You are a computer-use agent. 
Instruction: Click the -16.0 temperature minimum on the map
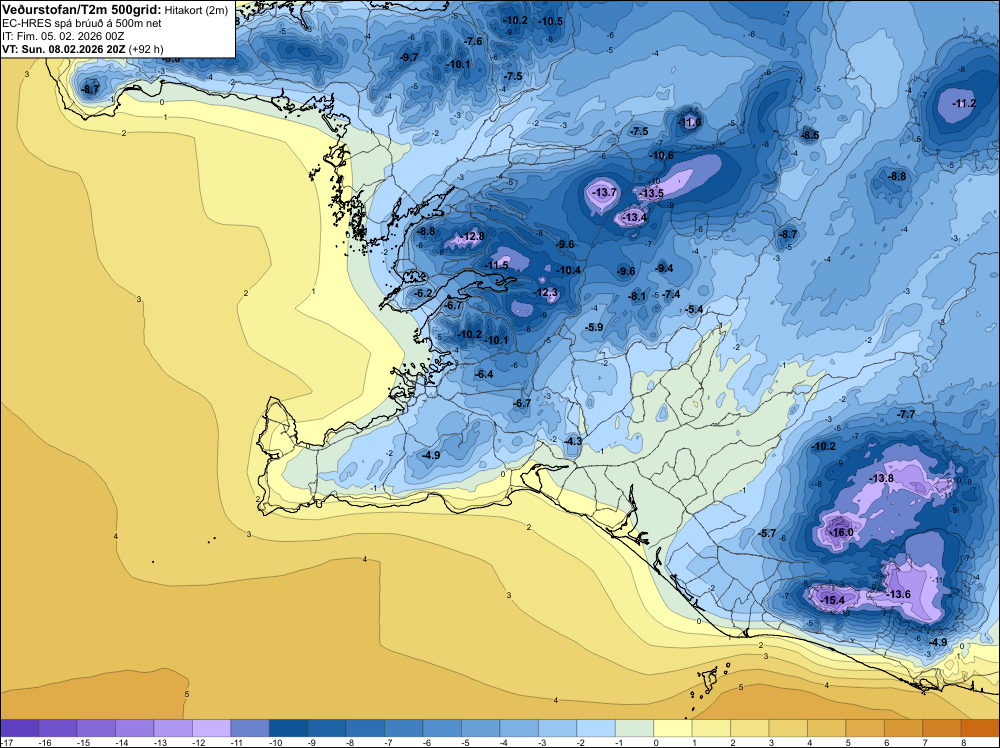841,532
